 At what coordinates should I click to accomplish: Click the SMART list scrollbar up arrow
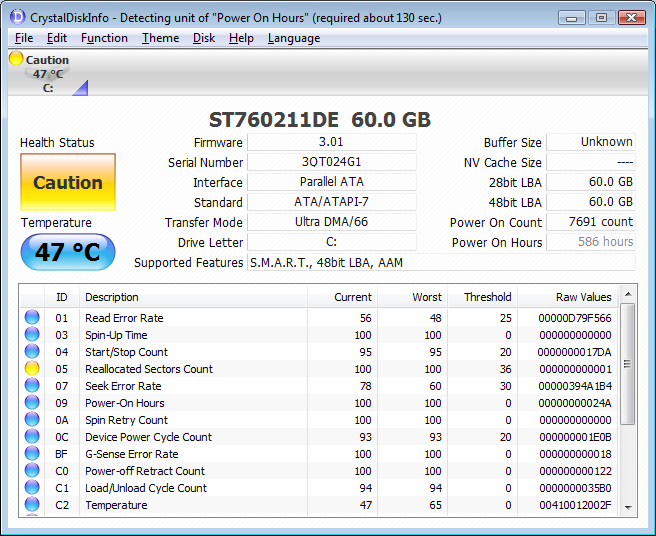628,295
